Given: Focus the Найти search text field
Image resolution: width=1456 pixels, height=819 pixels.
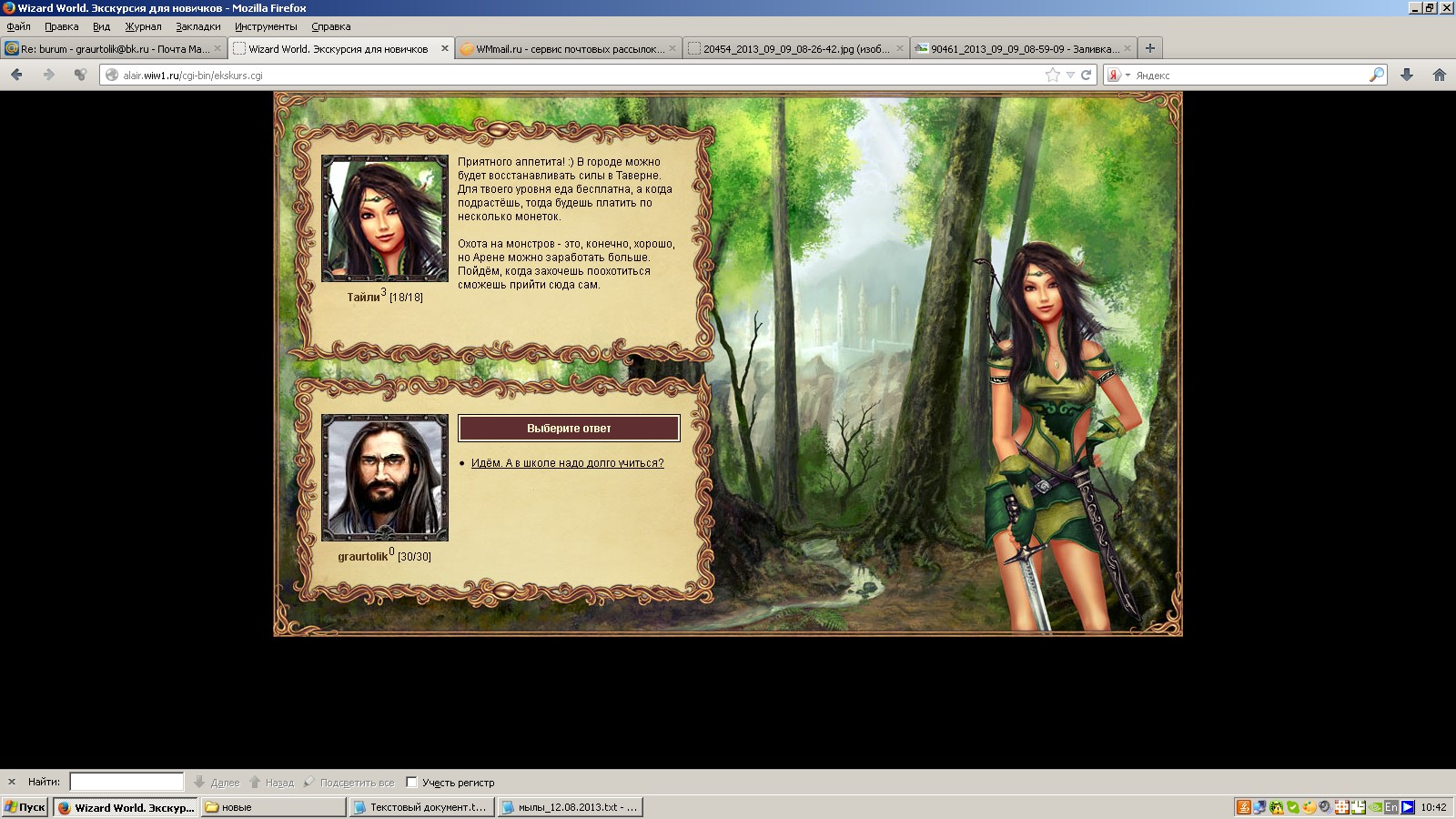Looking at the screenshot, I should (126, 782).
